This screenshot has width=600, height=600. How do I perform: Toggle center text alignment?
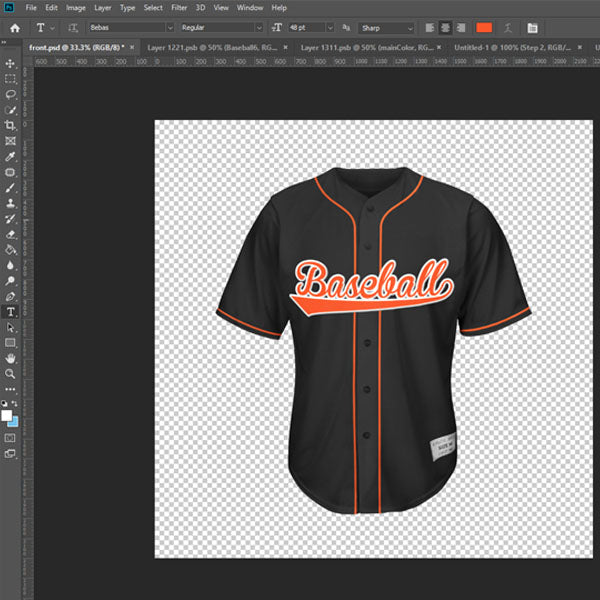[446, 28]
